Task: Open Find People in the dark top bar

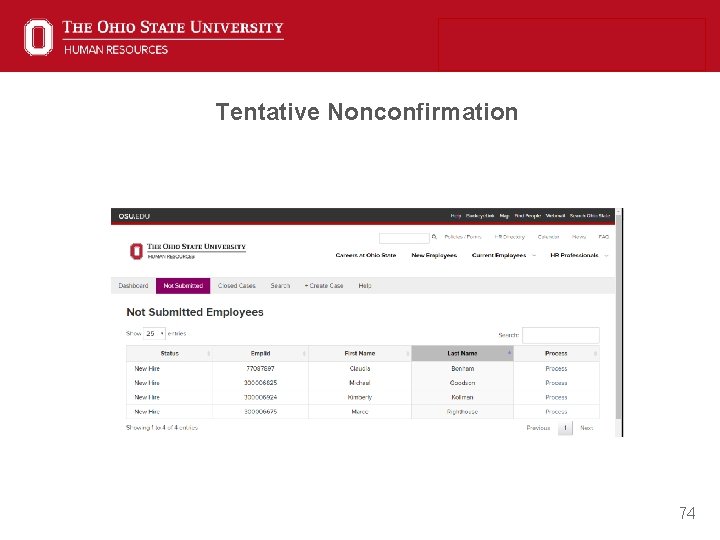Action: pyautogui.click(x=527, y=215)
